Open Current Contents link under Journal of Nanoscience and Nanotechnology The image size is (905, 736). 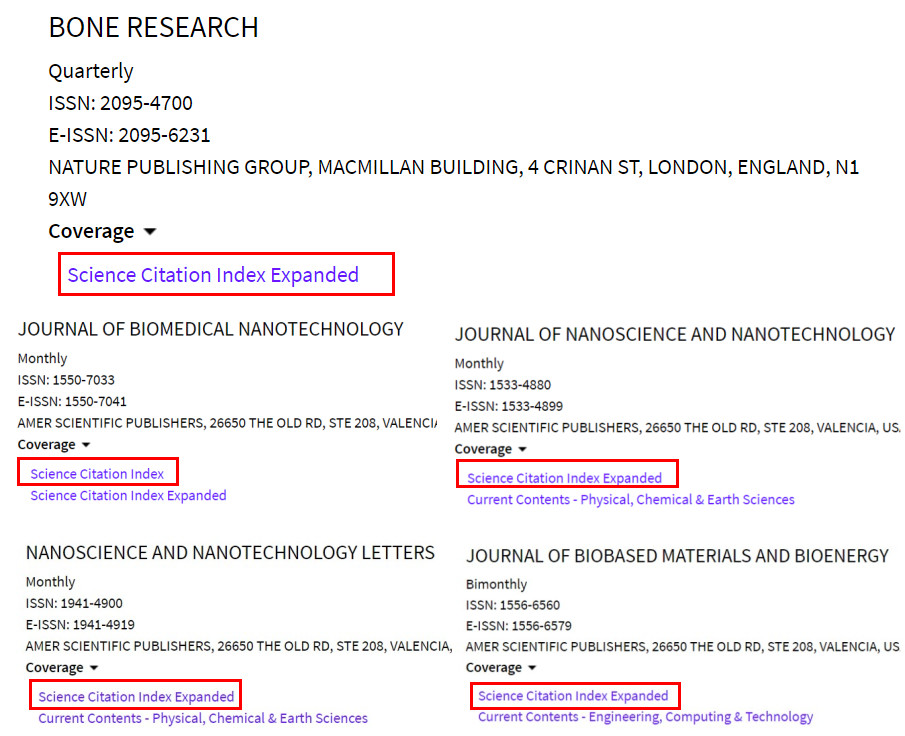(631, 499)
